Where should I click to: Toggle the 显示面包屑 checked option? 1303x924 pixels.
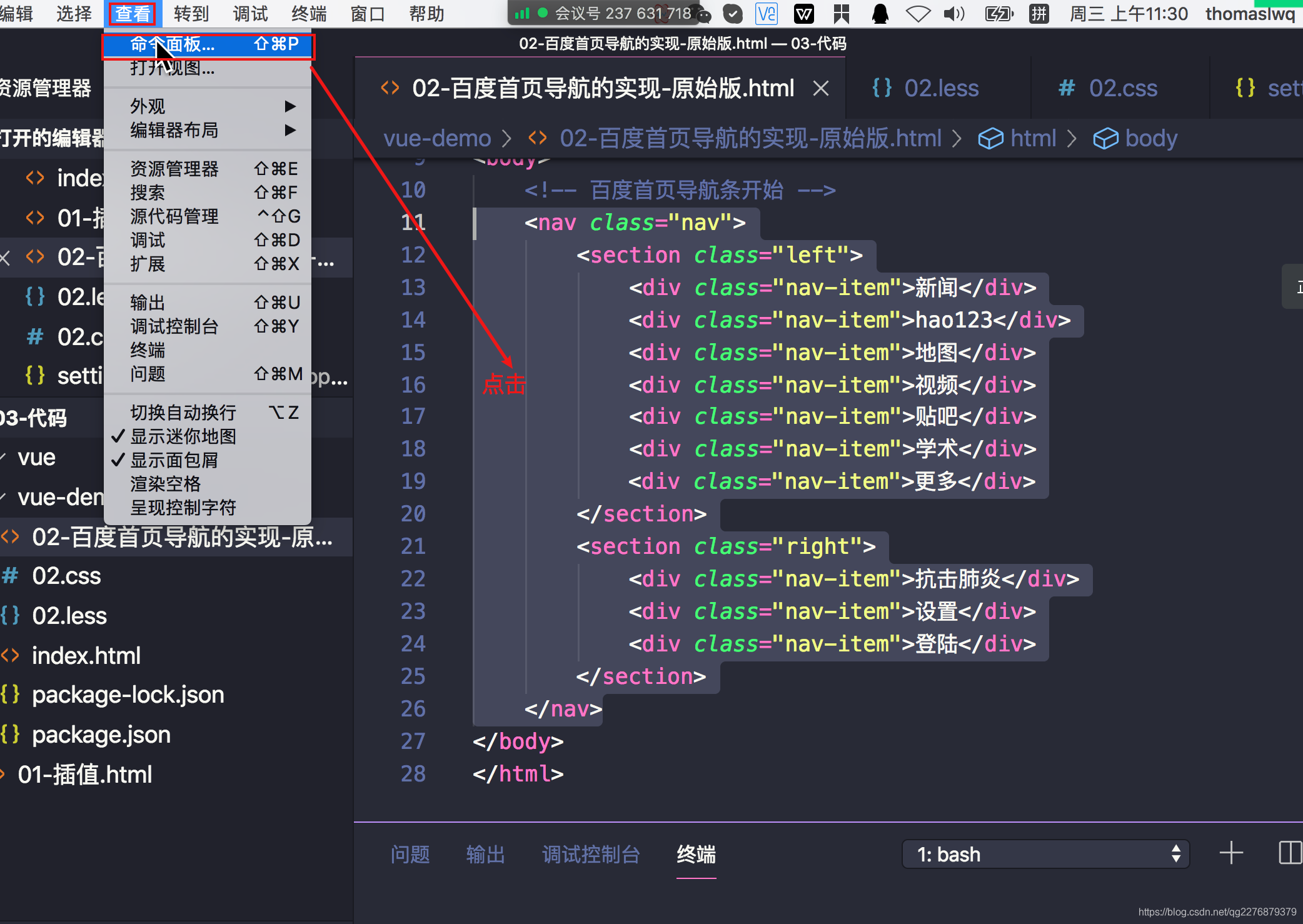(208, 460)
